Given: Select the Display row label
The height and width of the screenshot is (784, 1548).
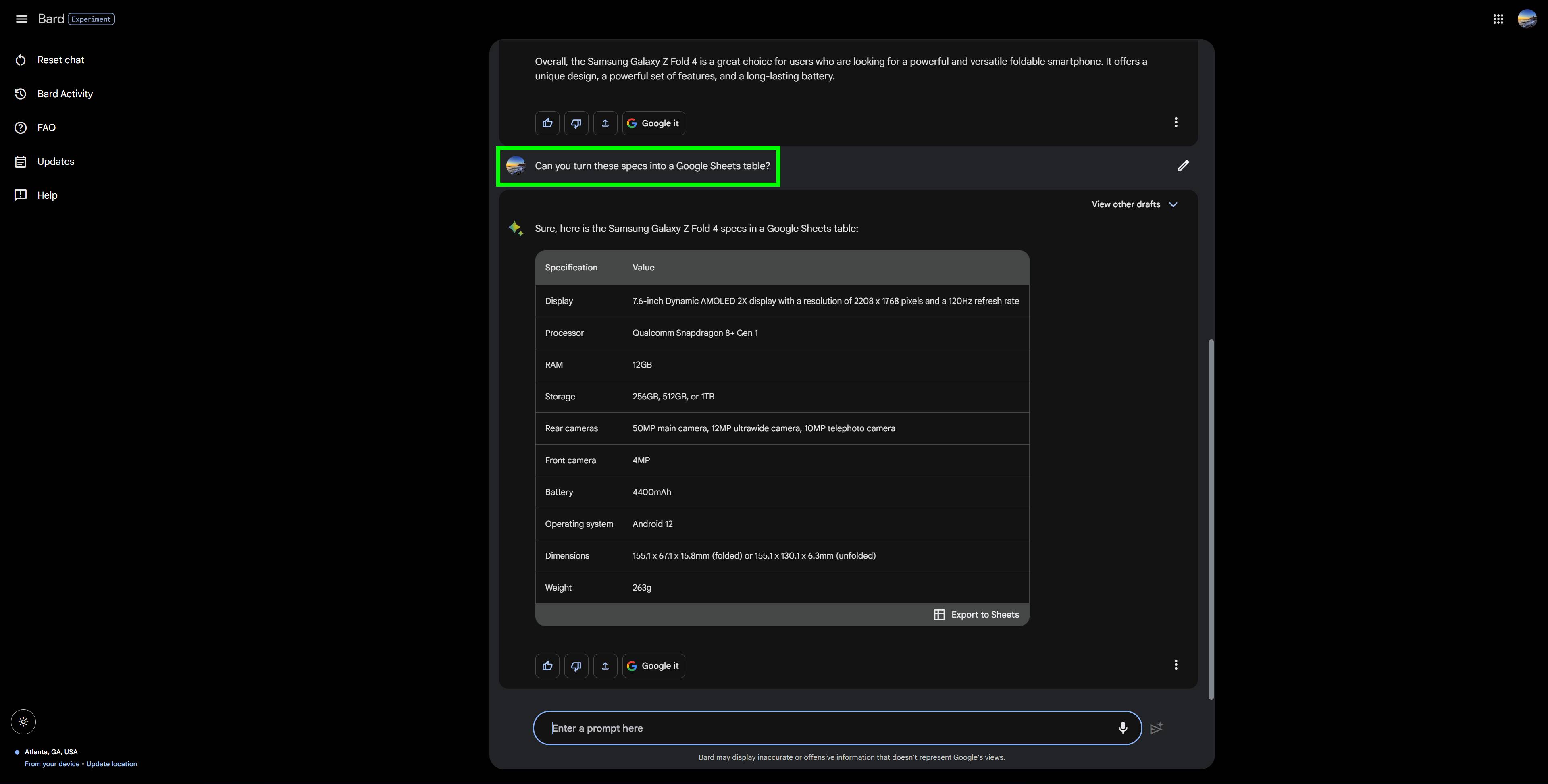Looking at the screenshot, I should (x=559, y=301).
